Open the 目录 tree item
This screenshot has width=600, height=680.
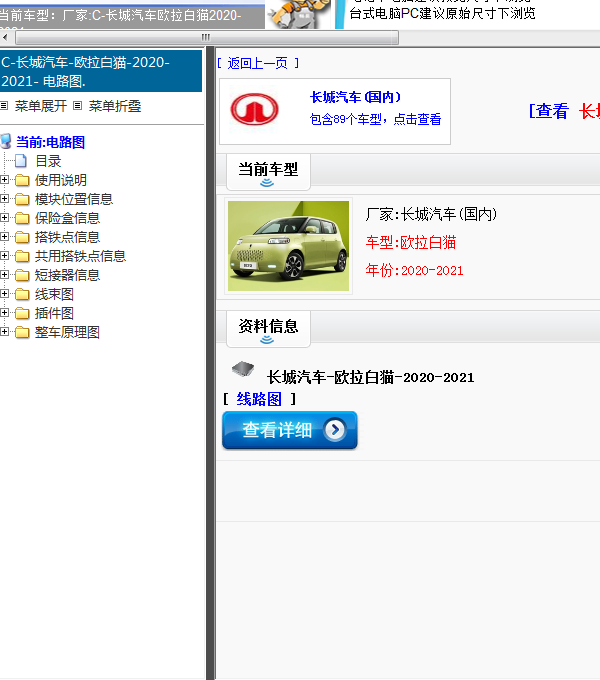pos(48,161)
